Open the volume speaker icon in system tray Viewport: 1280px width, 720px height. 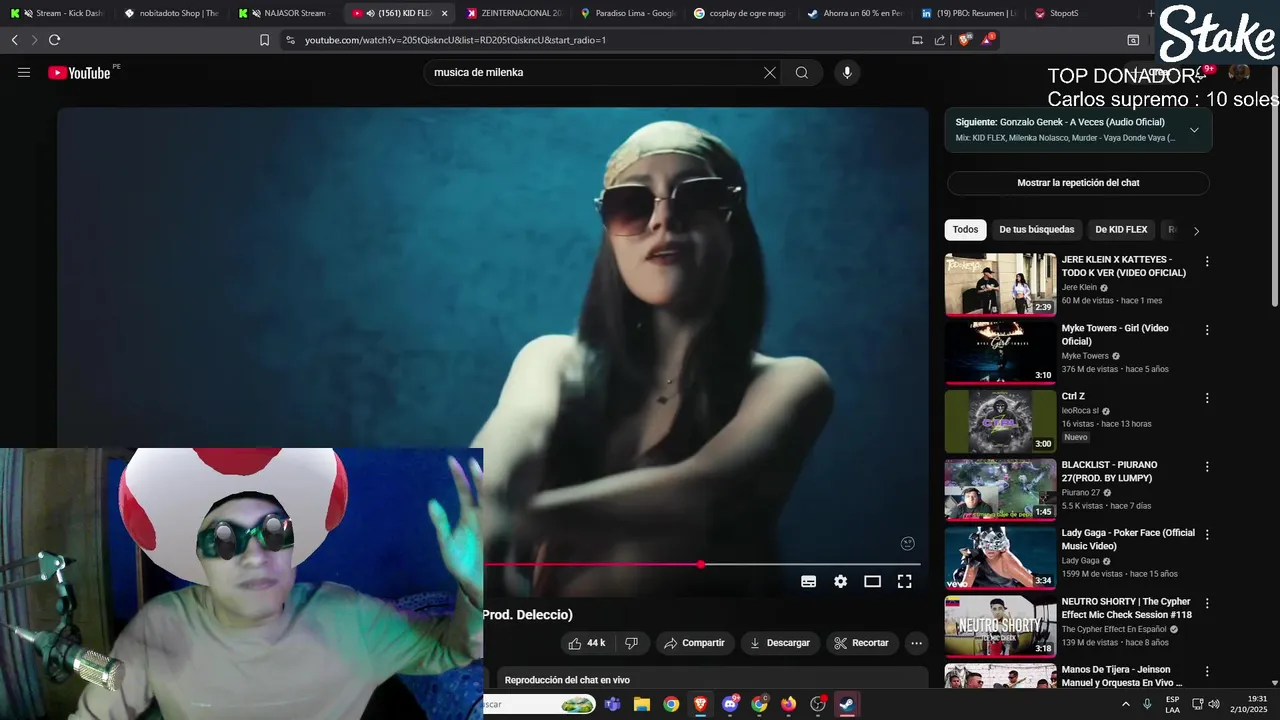[1213, 704]
